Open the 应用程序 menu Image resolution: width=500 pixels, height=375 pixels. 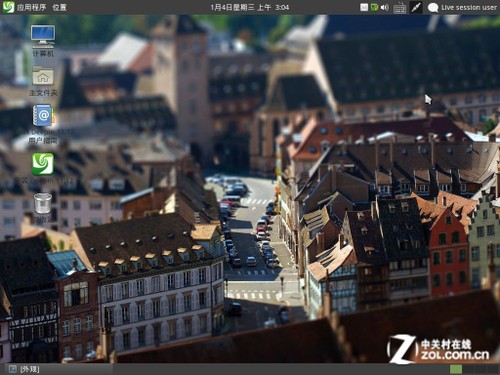point(31,7)
